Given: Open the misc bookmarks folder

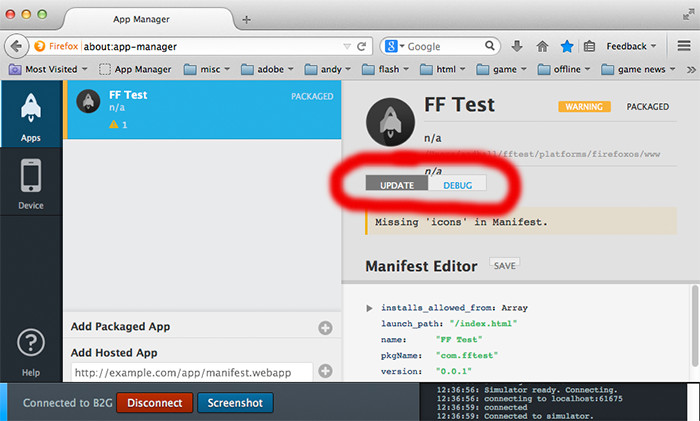Looking at the screenshot, I should coord(207,69).
